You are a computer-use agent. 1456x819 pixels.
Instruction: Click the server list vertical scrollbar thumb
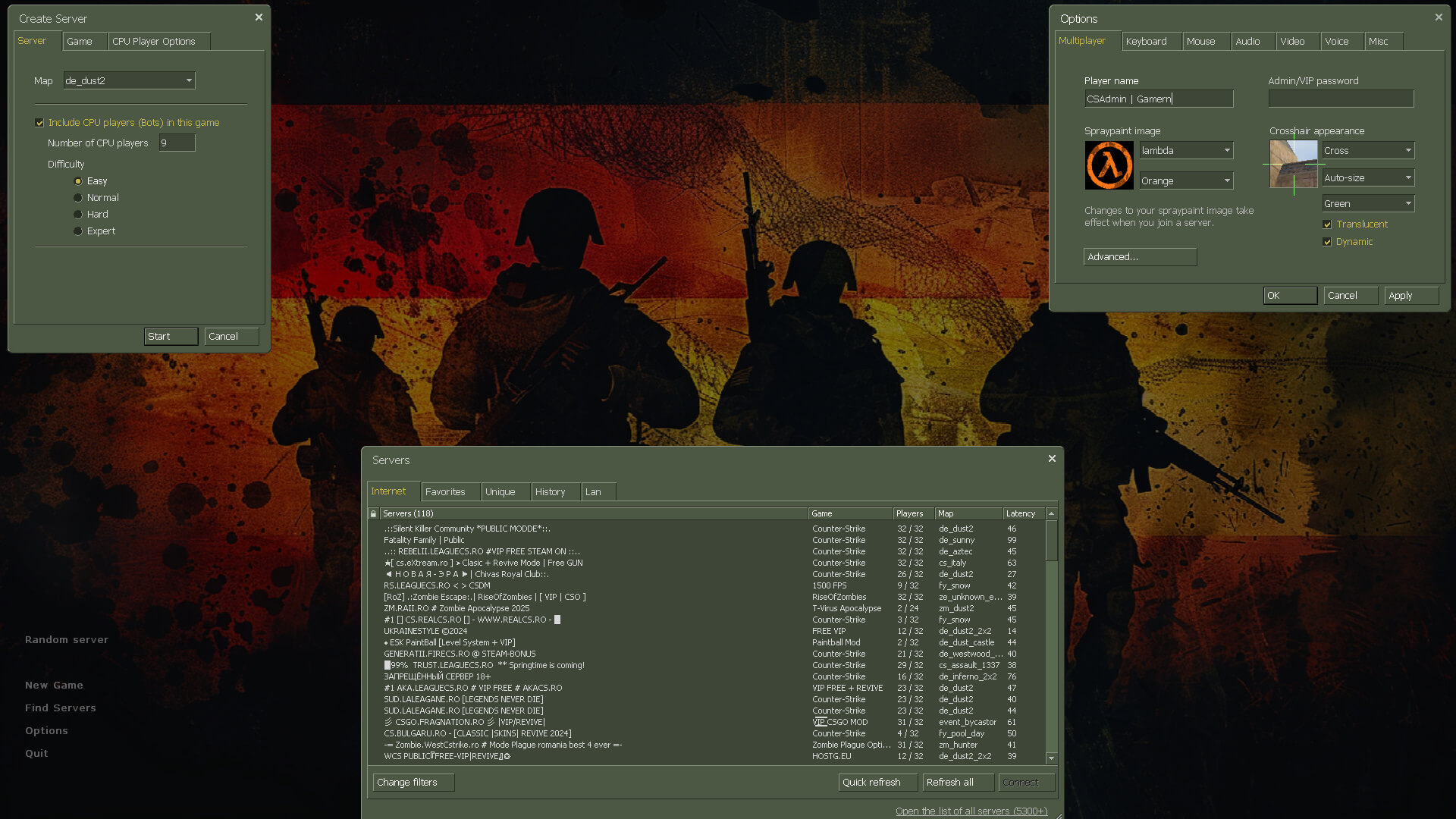click(1051, 541)
